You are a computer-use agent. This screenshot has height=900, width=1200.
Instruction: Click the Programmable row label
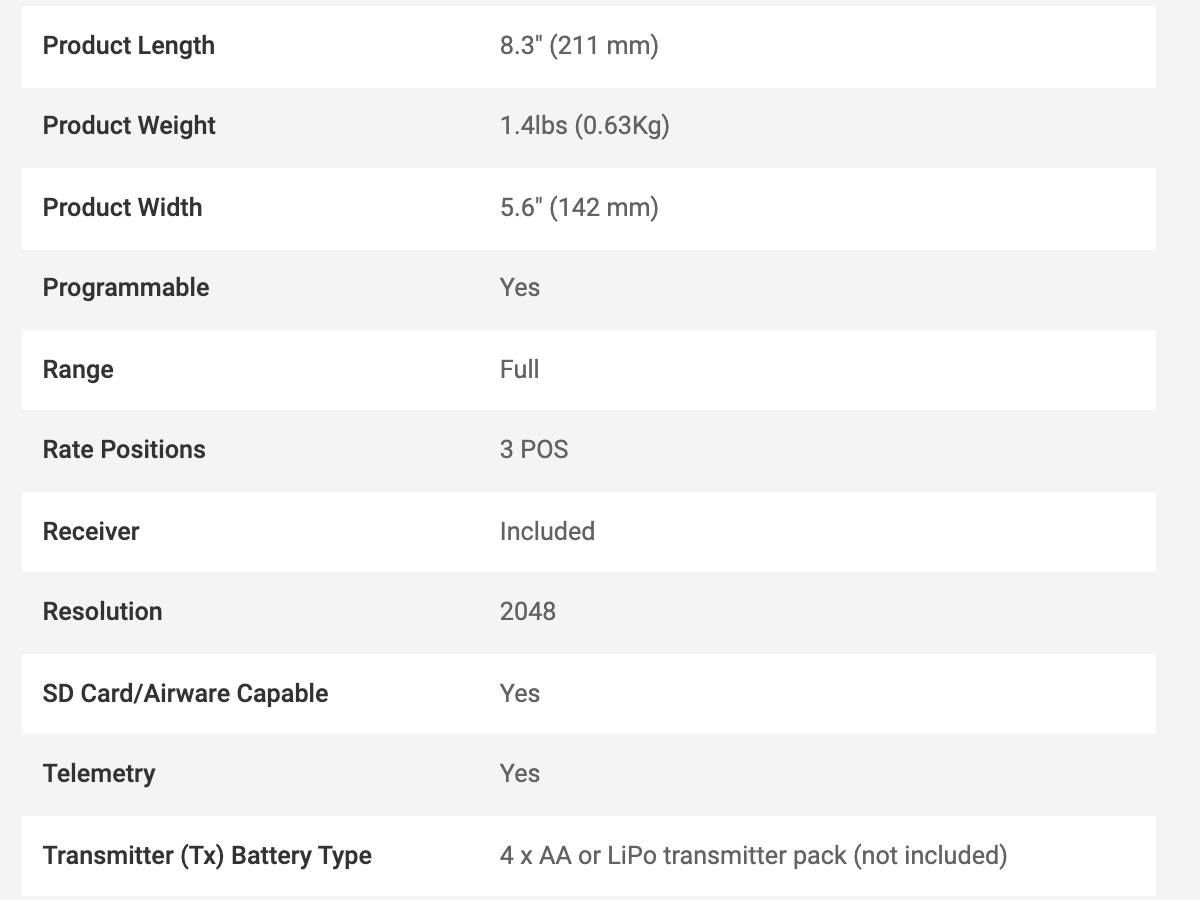click(126, 288)
